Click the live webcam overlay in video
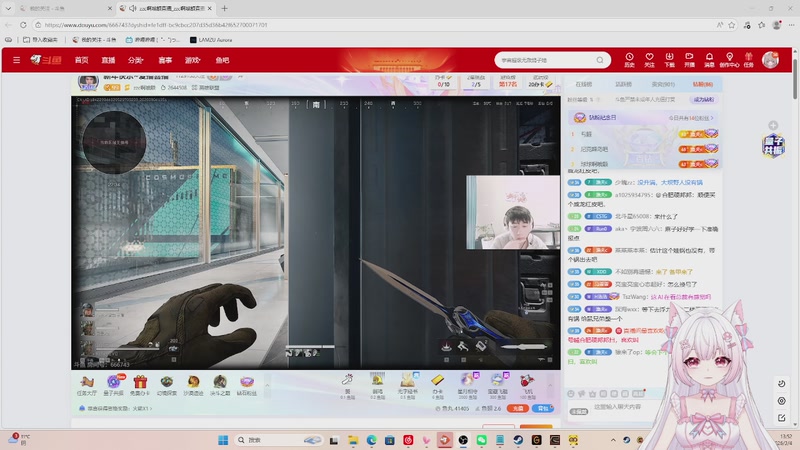 [513, 212]
